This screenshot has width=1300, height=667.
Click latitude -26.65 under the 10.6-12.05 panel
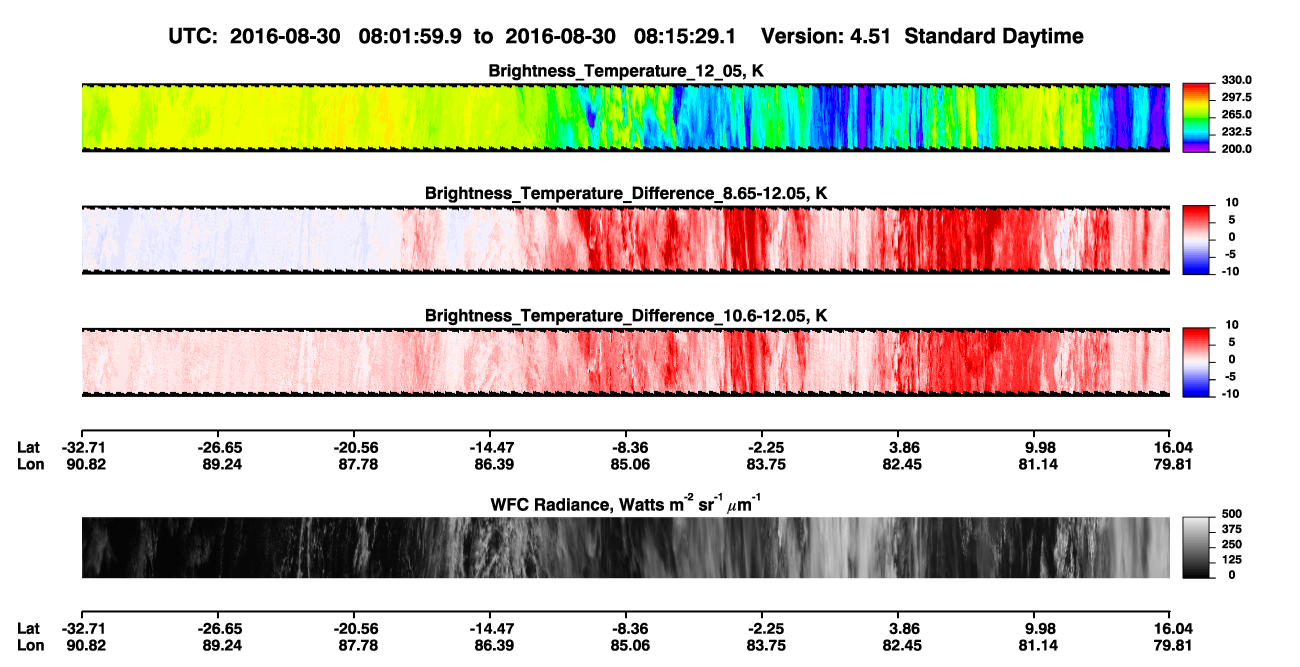[x=218, y=448]
